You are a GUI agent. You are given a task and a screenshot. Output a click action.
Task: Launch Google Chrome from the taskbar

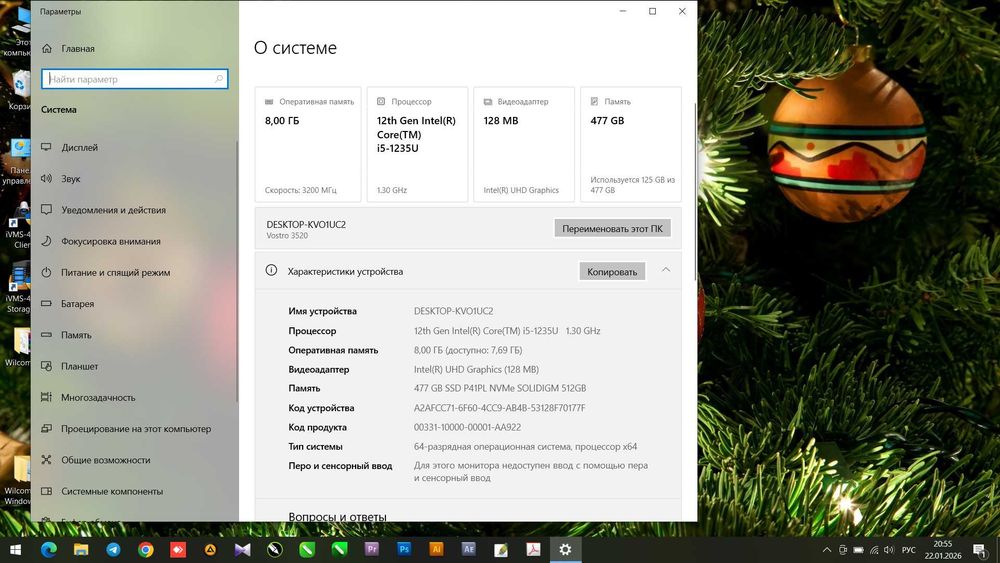click(146, 550)
